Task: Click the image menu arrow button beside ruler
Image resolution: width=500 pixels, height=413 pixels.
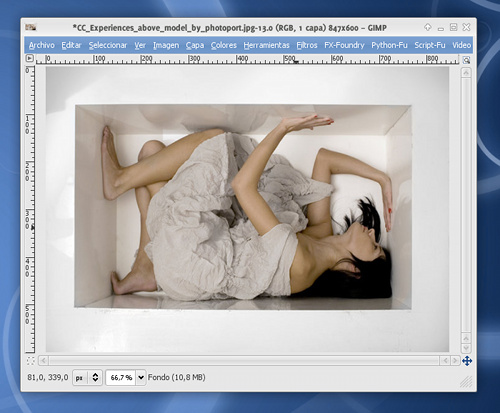Action: coord(30,58)
